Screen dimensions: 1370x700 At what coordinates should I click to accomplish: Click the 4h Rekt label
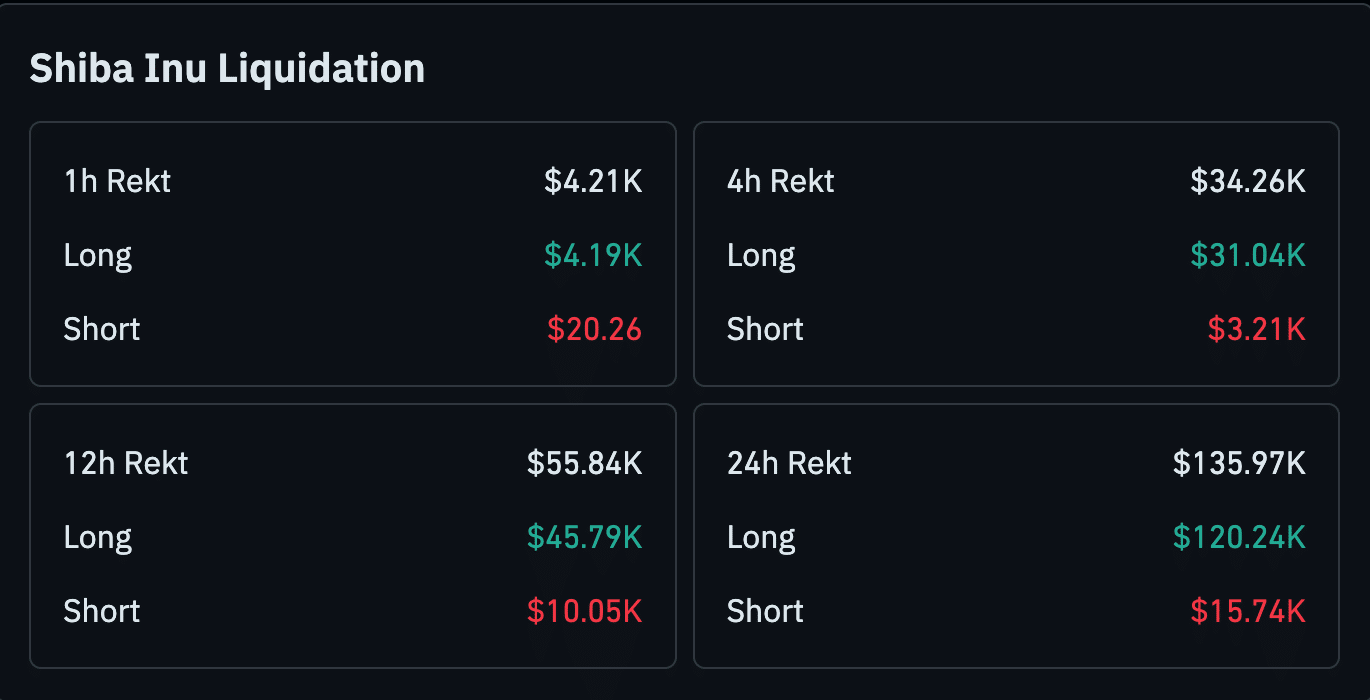(780, 181)
